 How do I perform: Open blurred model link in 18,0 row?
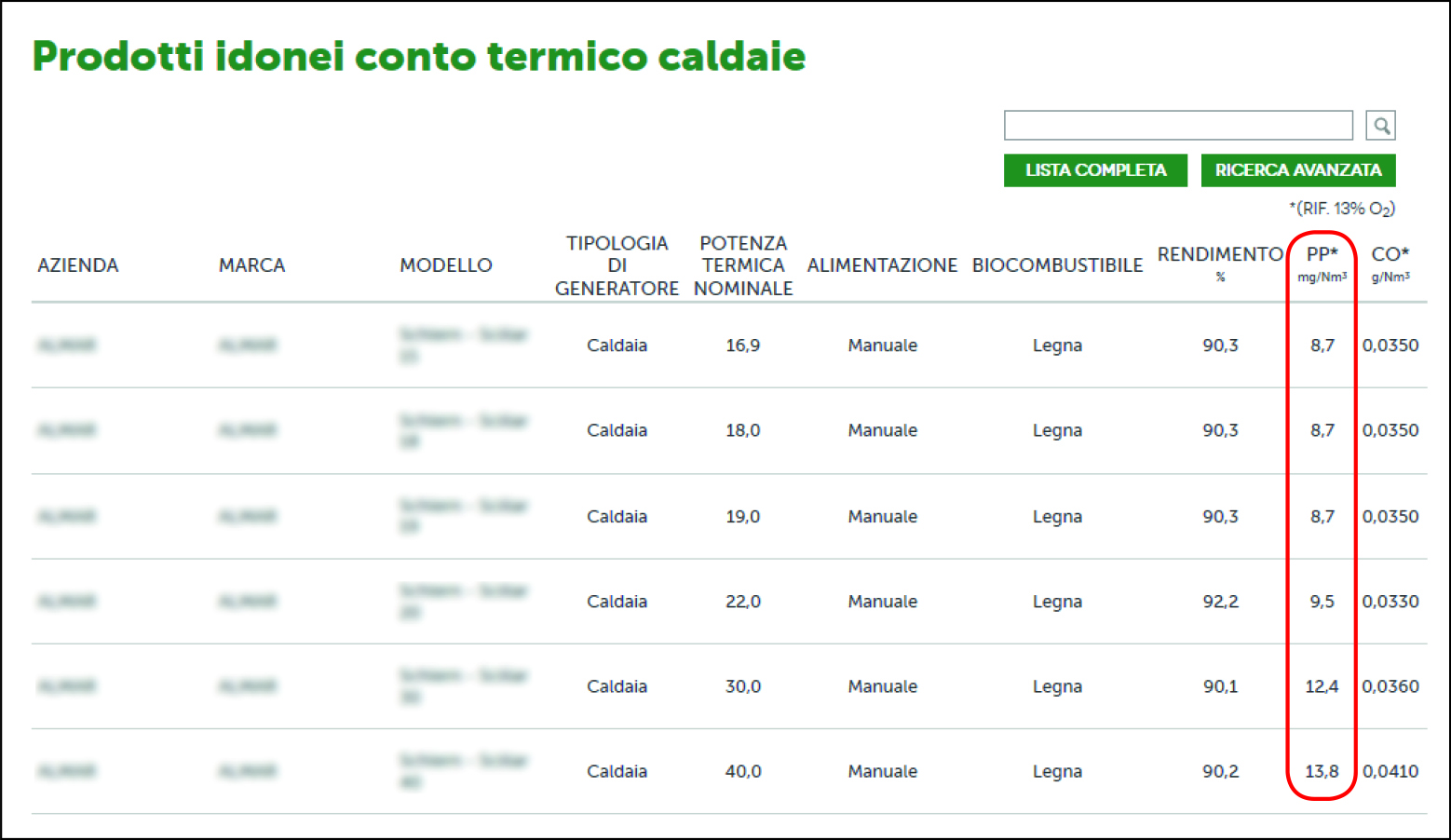click(x=463, y=430)
